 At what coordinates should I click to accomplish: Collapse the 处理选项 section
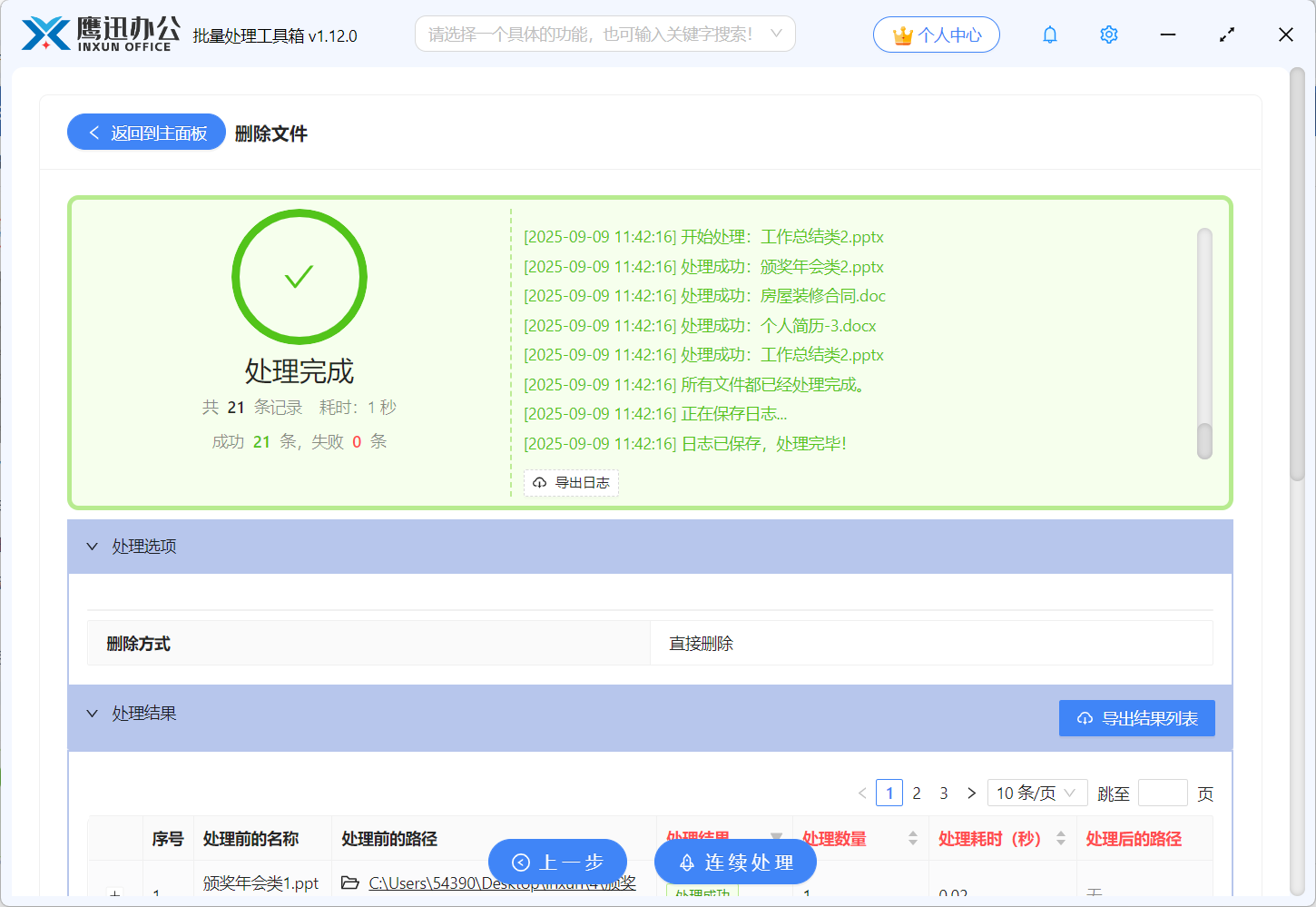pyautogui.click(x=92, y=547)
